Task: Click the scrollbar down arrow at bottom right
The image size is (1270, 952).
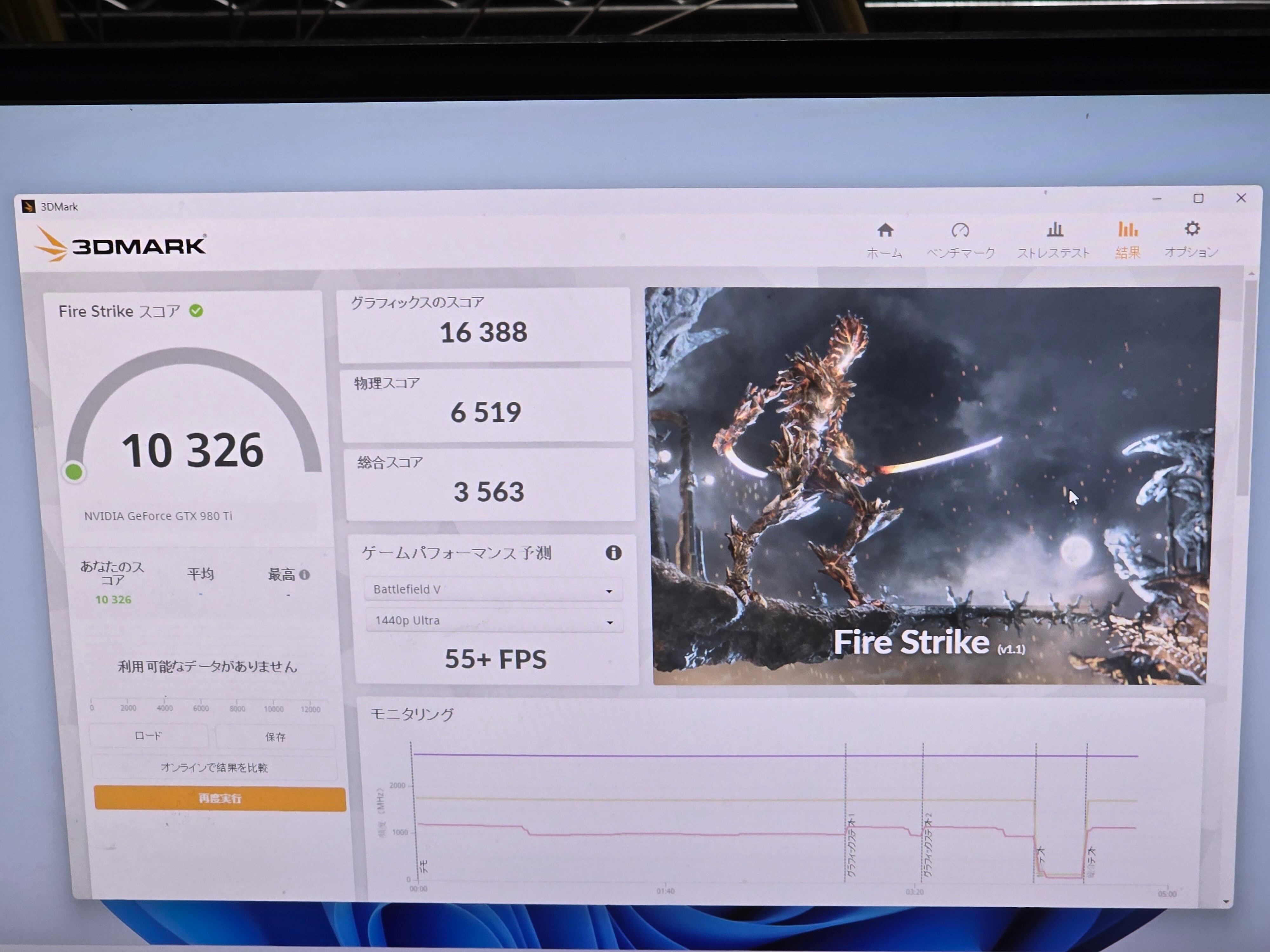Action: [x=1227, y=902]
